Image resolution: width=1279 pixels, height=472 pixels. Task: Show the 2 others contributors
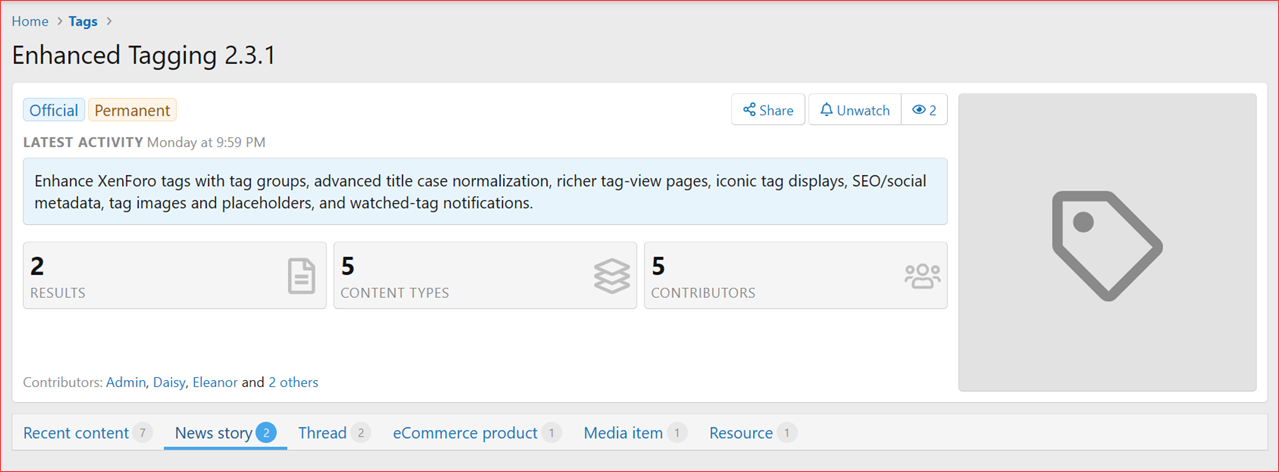(293, 382)
